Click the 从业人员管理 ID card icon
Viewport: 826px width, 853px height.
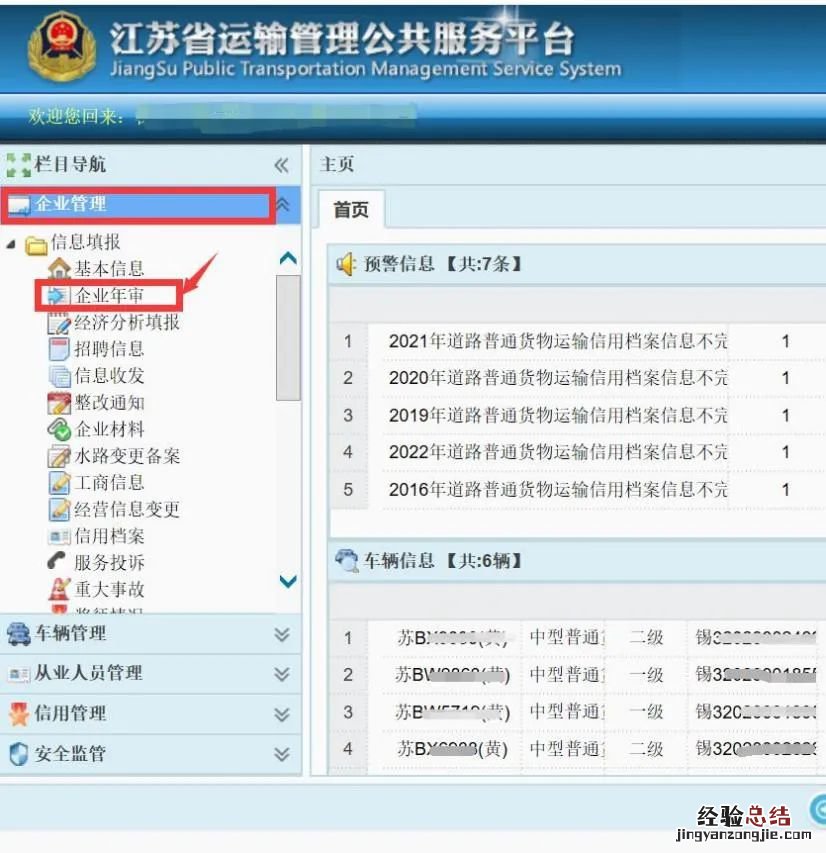click(x=19, y=675)
